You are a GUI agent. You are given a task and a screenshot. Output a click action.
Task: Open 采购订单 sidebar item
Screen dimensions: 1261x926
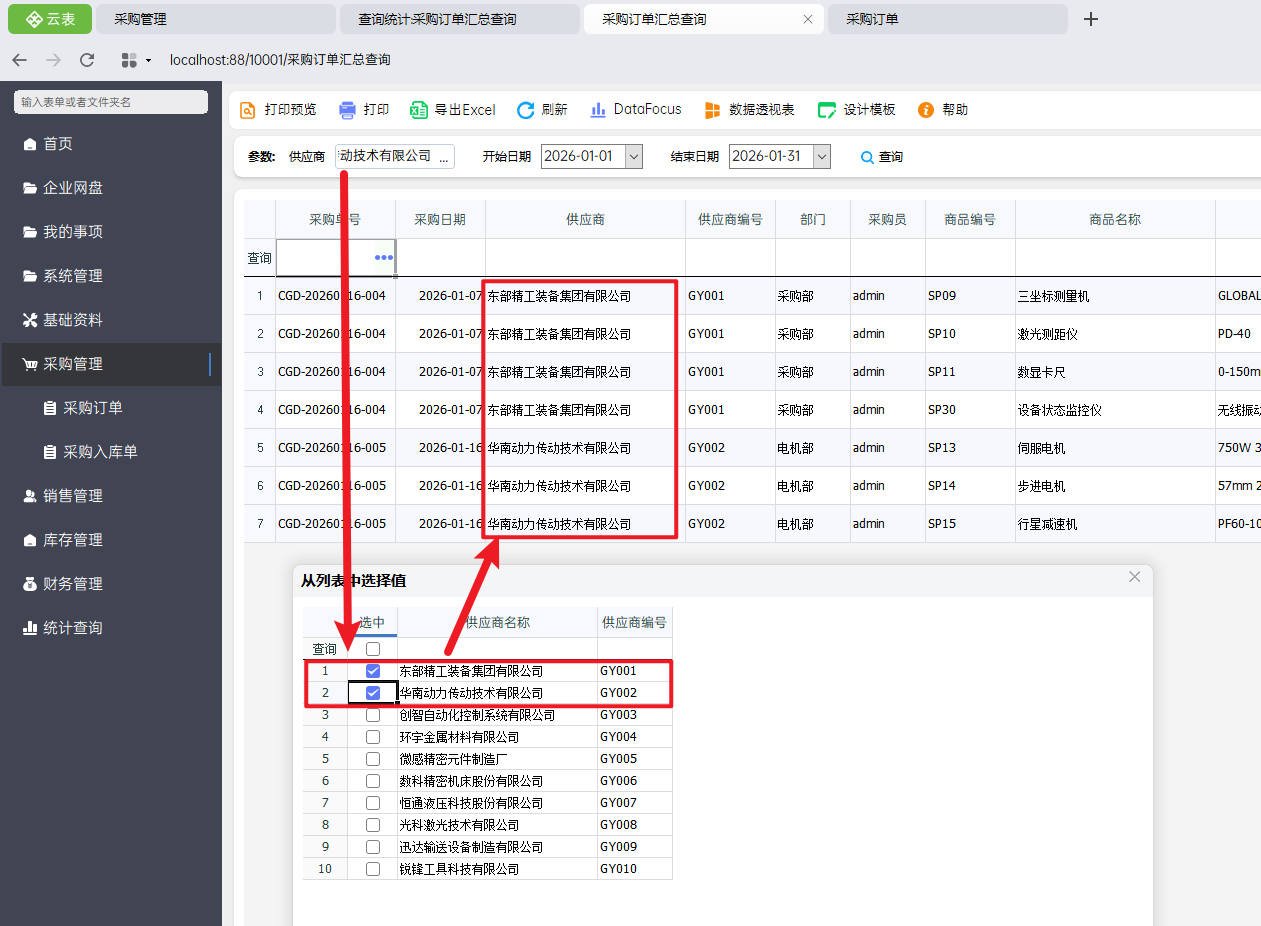(x=111, y=408)
